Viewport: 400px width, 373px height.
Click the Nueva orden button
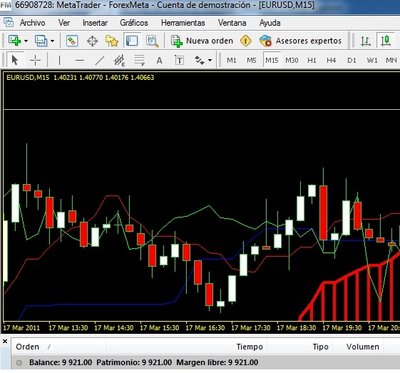pos(202,41)
